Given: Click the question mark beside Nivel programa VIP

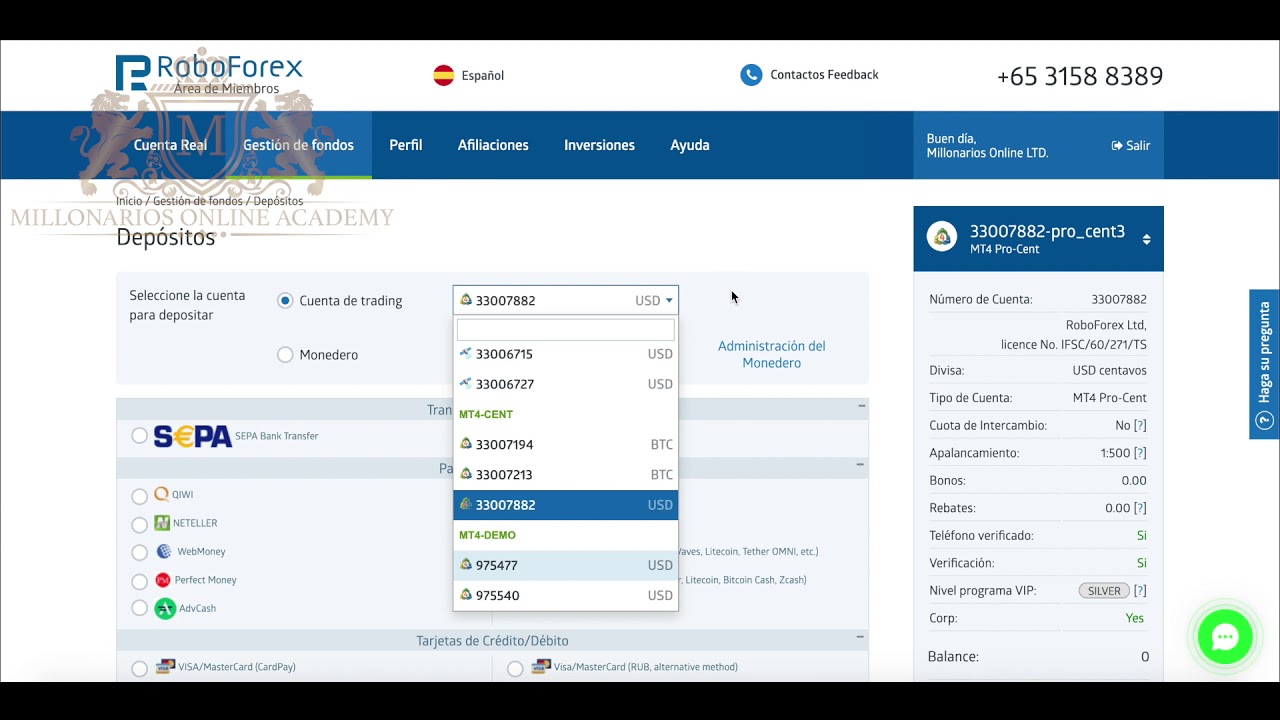Looking at the screenshot, I should [x=1140, y=591].
